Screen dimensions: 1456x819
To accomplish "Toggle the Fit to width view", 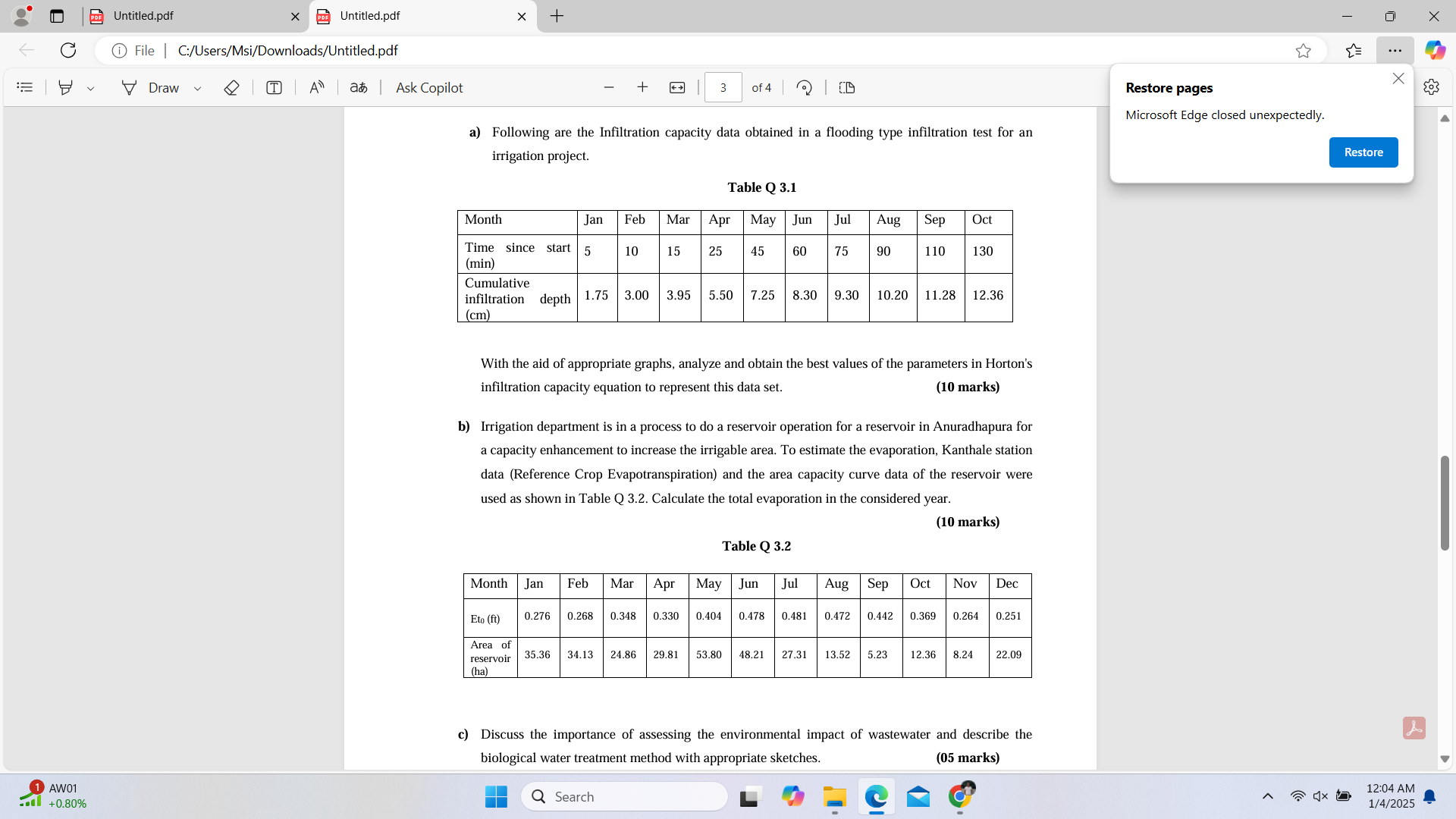I will click(x=677, y=88).
